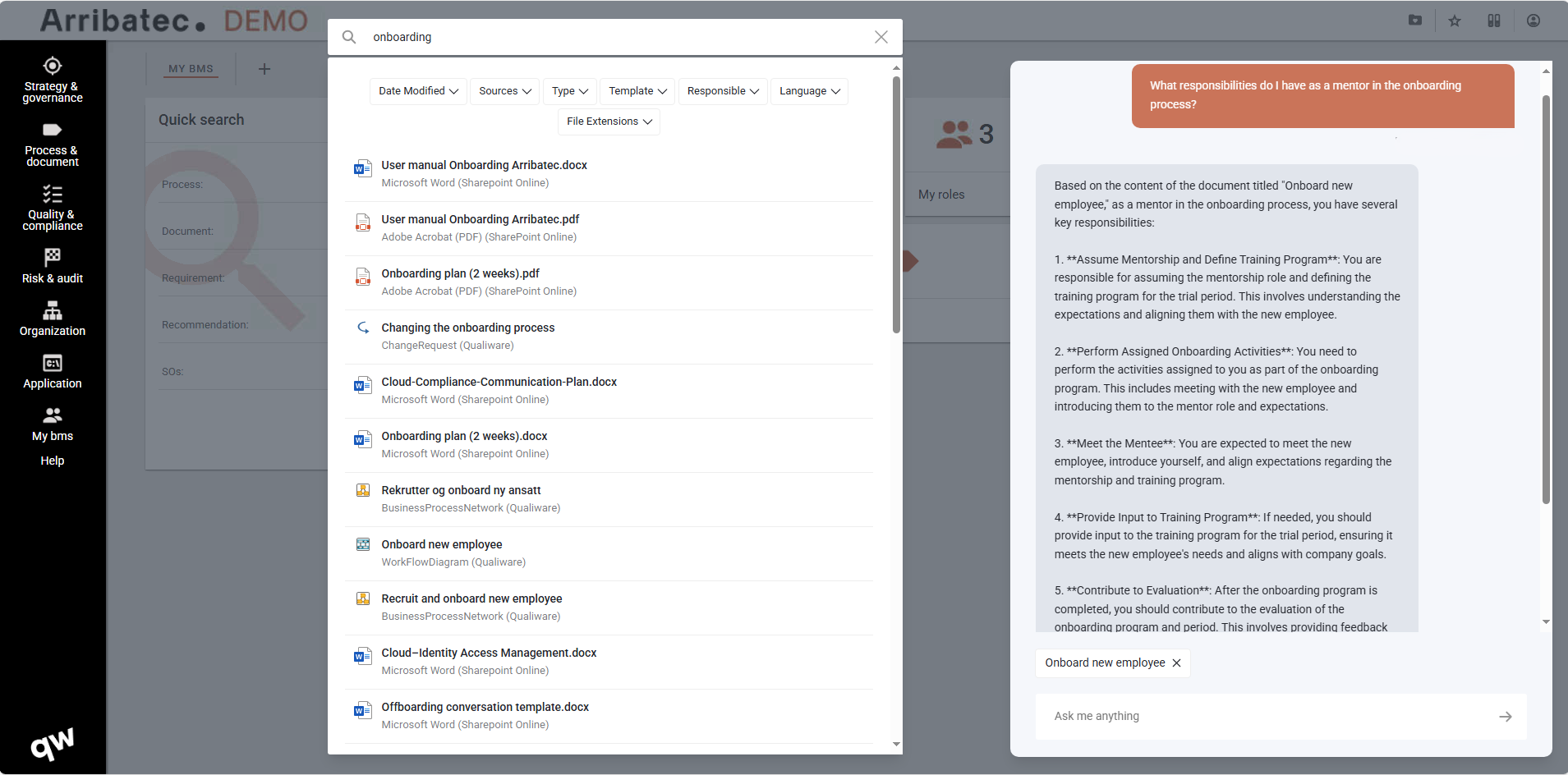This screenshot has width=1568, height=775.
Task: Open the File Extensions filter dropdown
Action: point(609,122)
